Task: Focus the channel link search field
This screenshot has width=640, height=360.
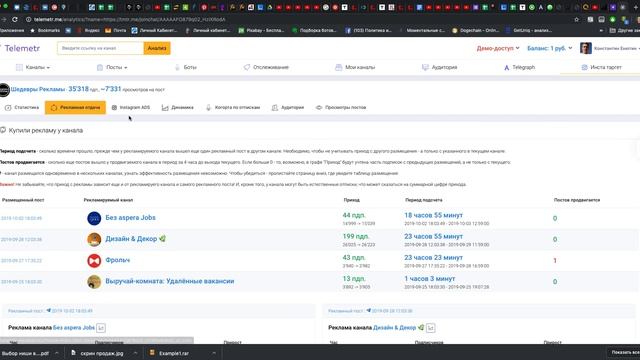Action: (x=100, y=48)
